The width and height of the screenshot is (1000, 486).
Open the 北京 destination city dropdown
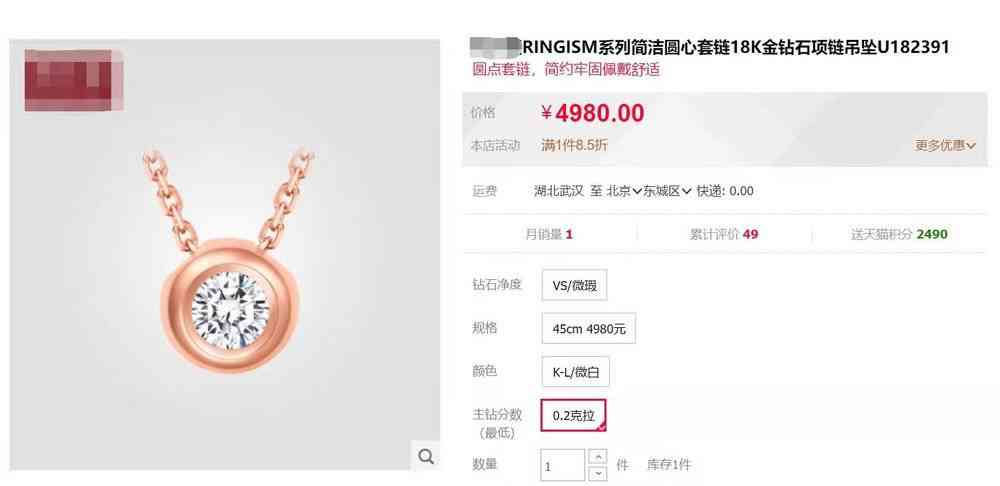(623, 191)
